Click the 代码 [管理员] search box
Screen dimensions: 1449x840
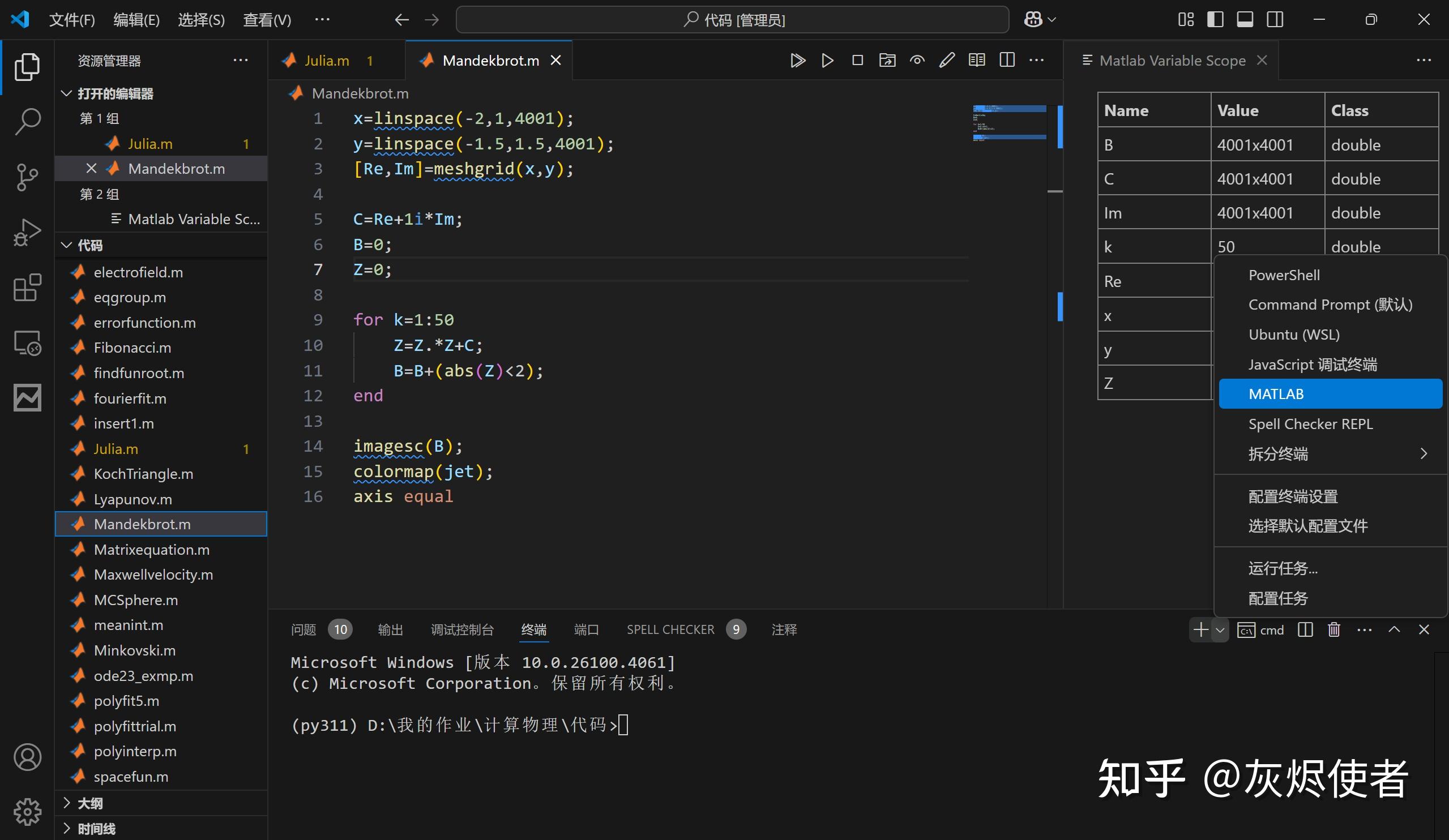pos(733,19)
